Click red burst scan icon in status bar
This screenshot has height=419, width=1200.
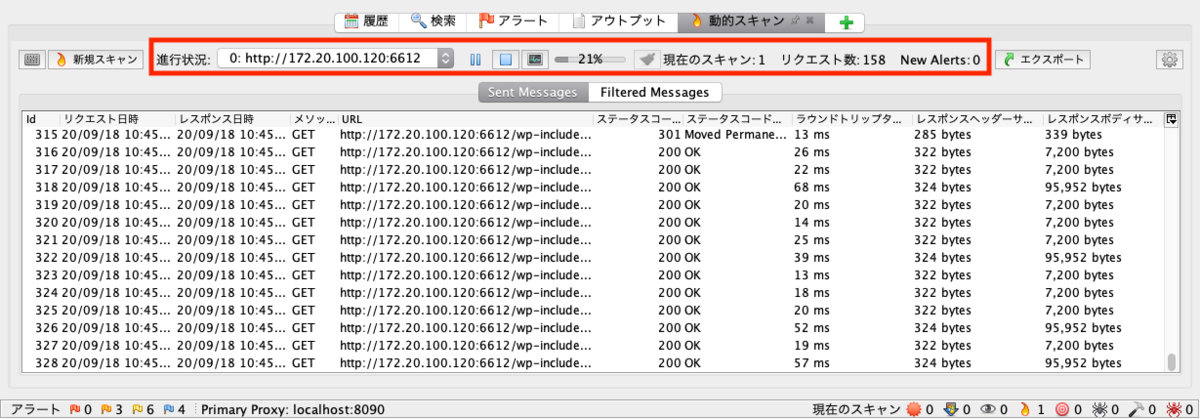pyautogui.click(x=913, y=409)
